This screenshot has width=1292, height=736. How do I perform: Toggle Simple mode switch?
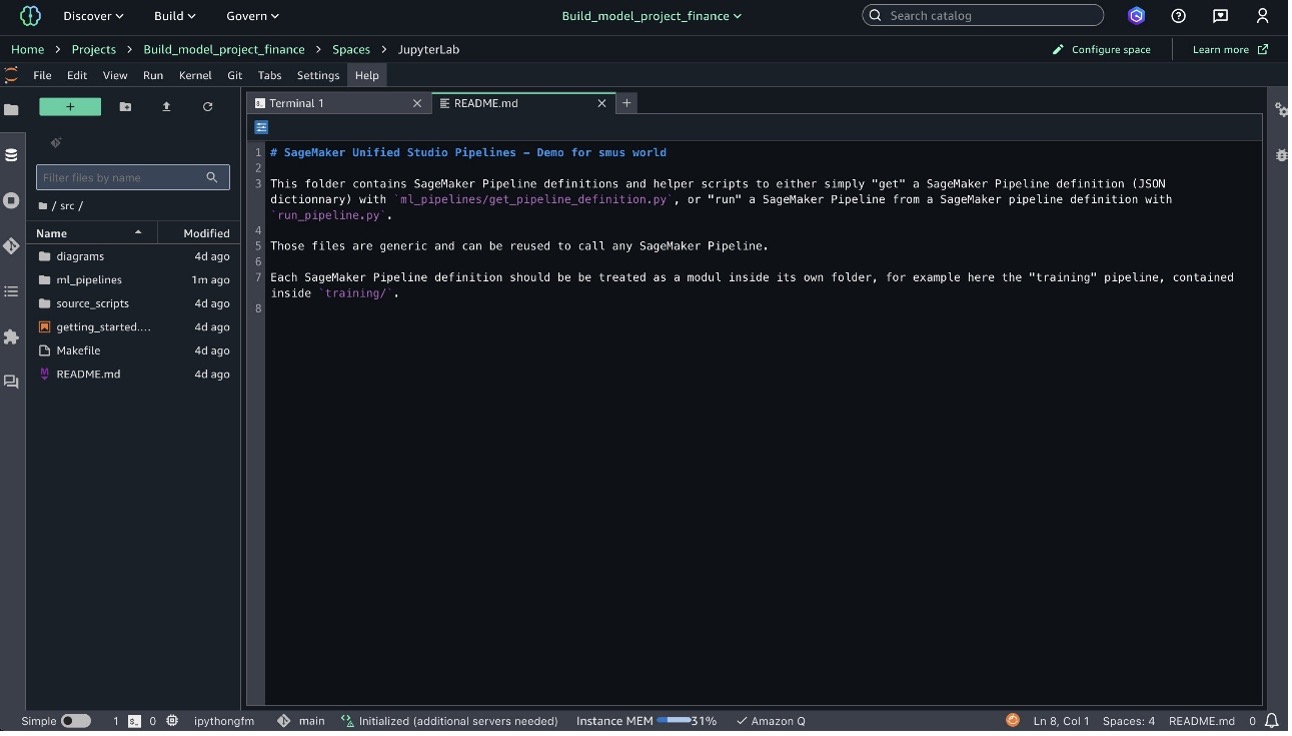point(76,721)
